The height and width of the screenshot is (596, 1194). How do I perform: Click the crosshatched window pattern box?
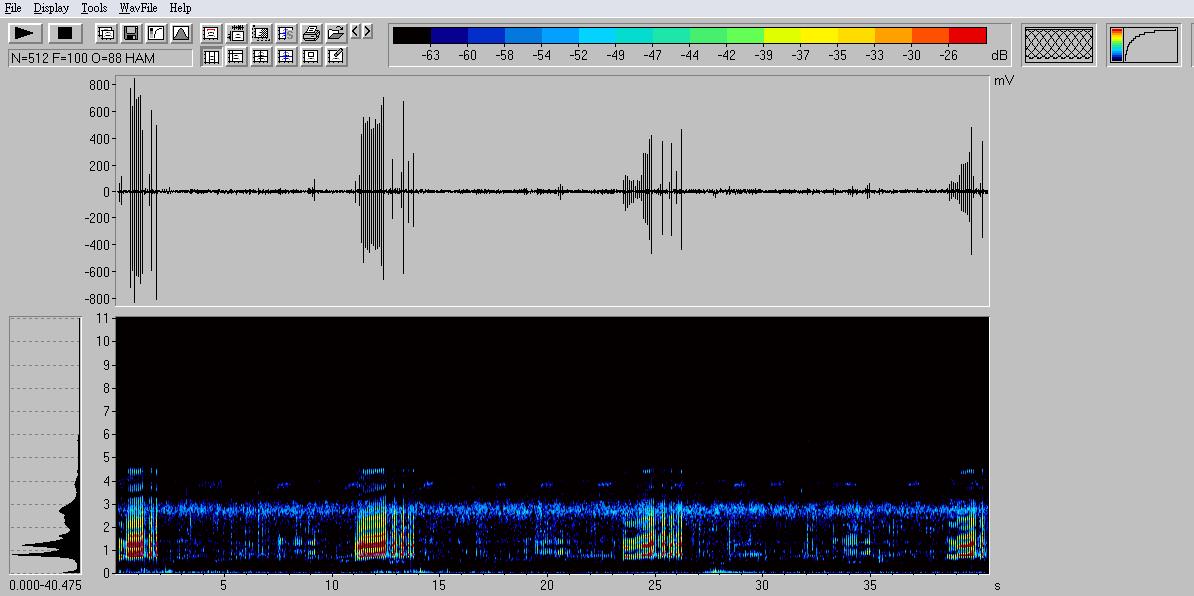[1059, 45]
